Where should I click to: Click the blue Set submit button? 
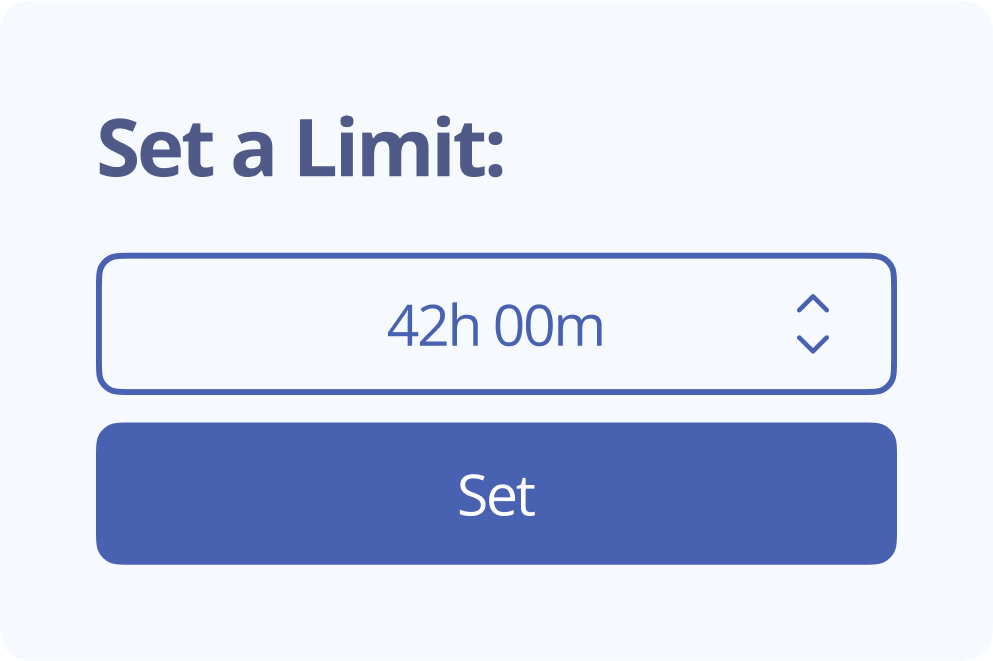[496, 494]
